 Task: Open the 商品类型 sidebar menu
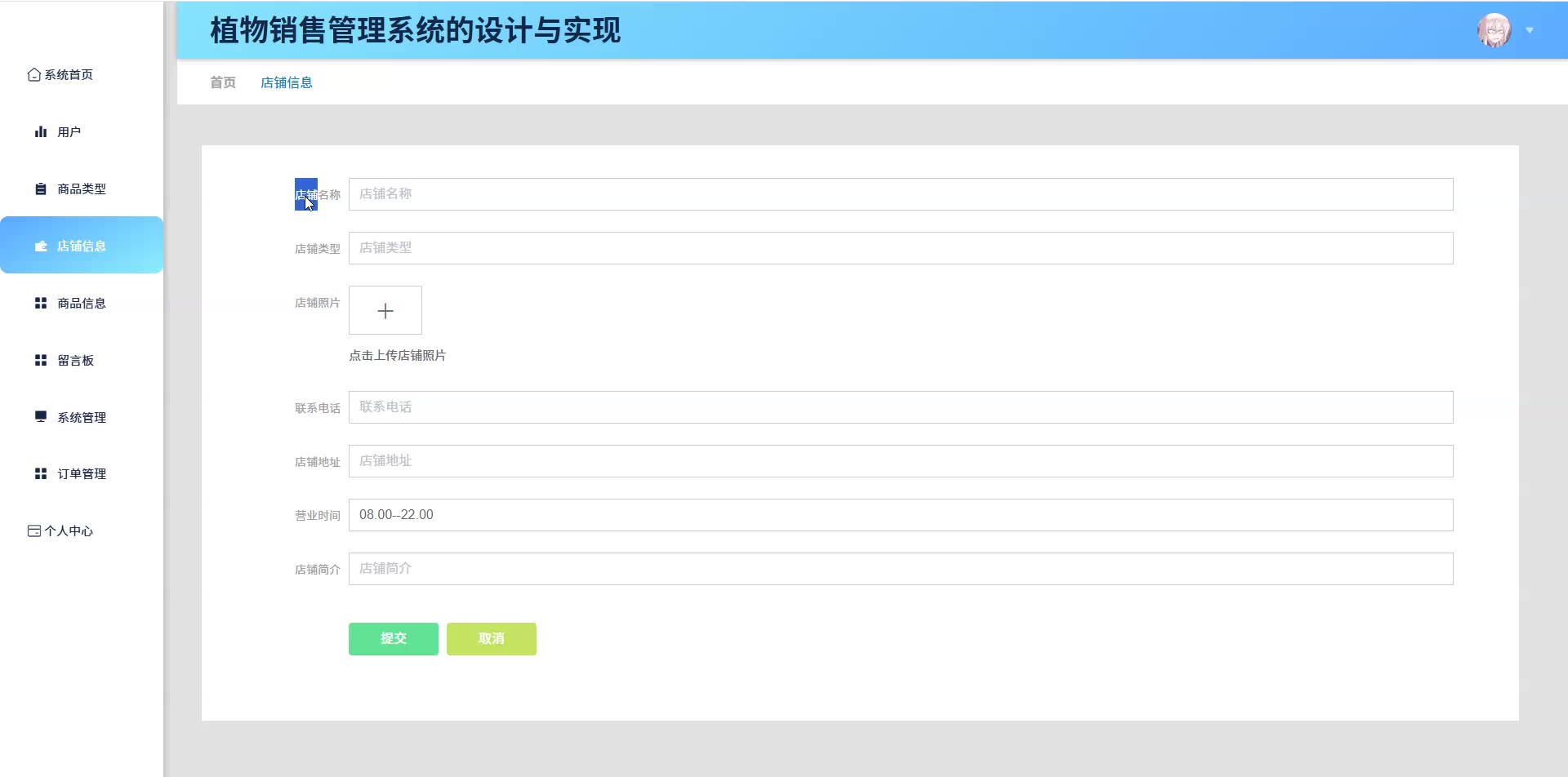[82, 189]
